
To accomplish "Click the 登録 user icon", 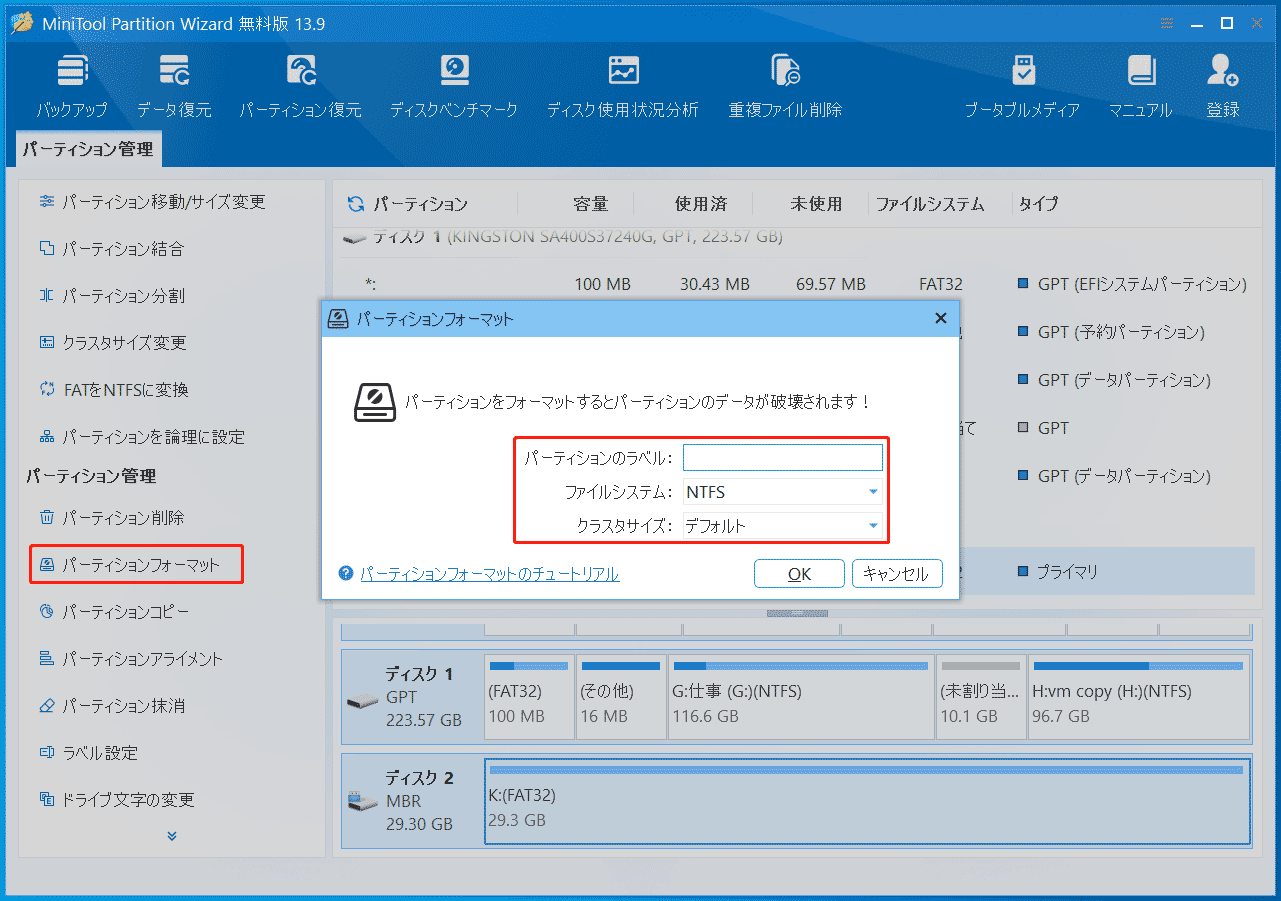I will [1222, 87].
